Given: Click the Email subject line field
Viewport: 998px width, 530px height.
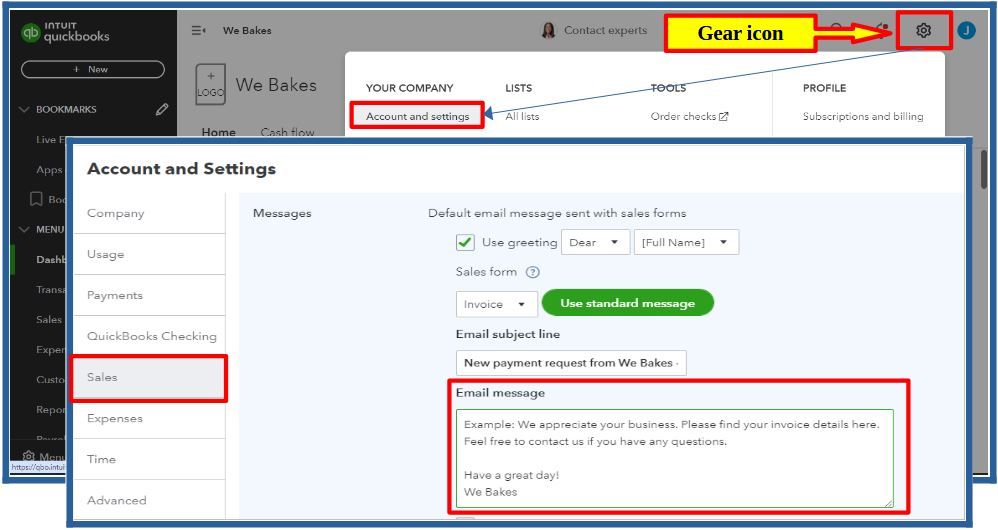Looking at the screenshot, I should tap(571, 363).
